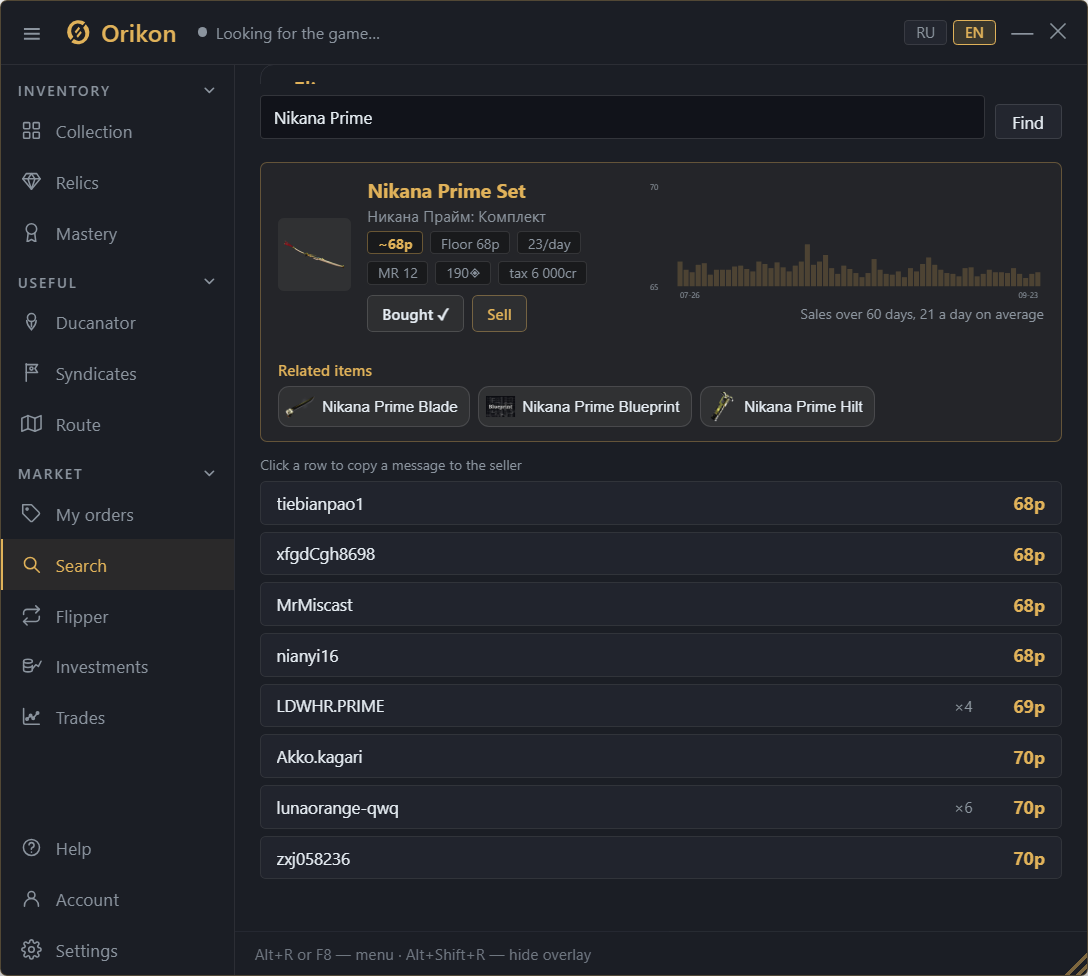
Task: Open Nikana Prime Hilt related item
Action: (x=787, y=406)
